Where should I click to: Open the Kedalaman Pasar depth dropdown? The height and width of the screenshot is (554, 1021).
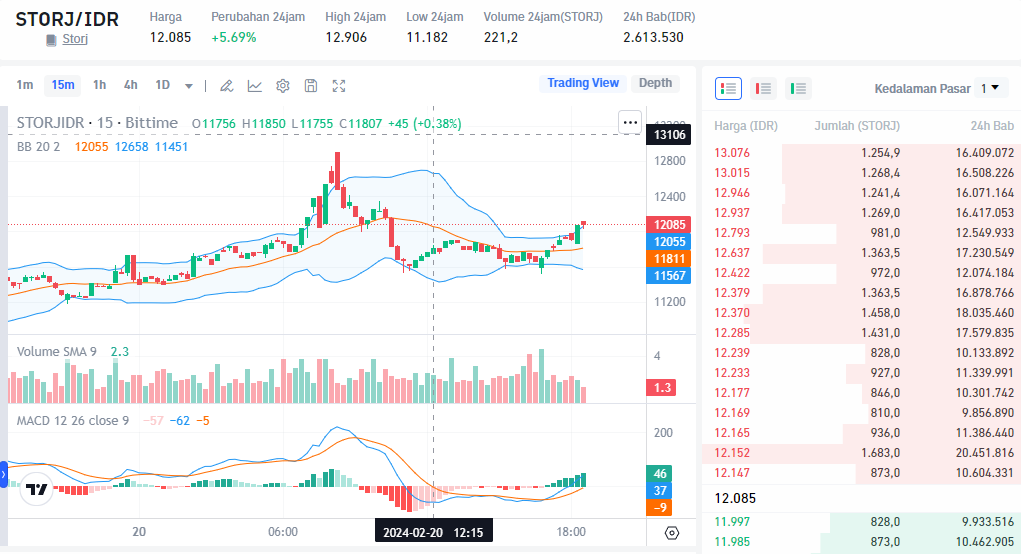[990, 89]
